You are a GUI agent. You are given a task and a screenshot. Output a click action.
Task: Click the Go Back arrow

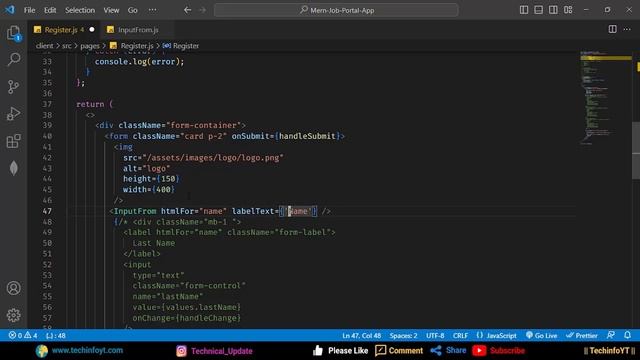tap(187, 10)
